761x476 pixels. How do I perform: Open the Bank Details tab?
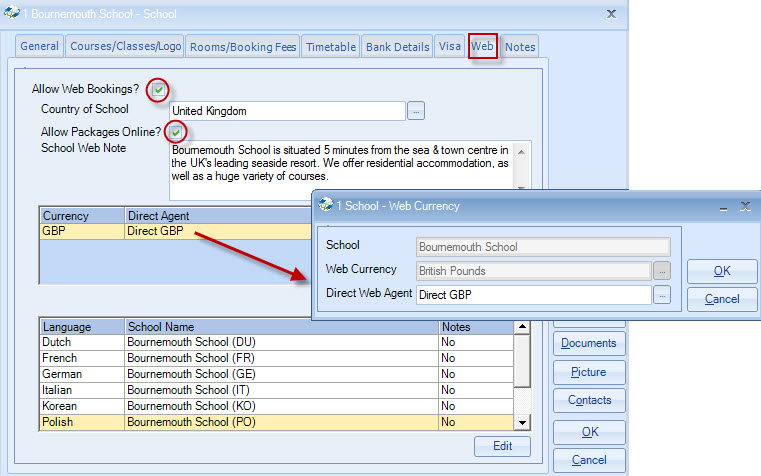click(x=397, y=47)
